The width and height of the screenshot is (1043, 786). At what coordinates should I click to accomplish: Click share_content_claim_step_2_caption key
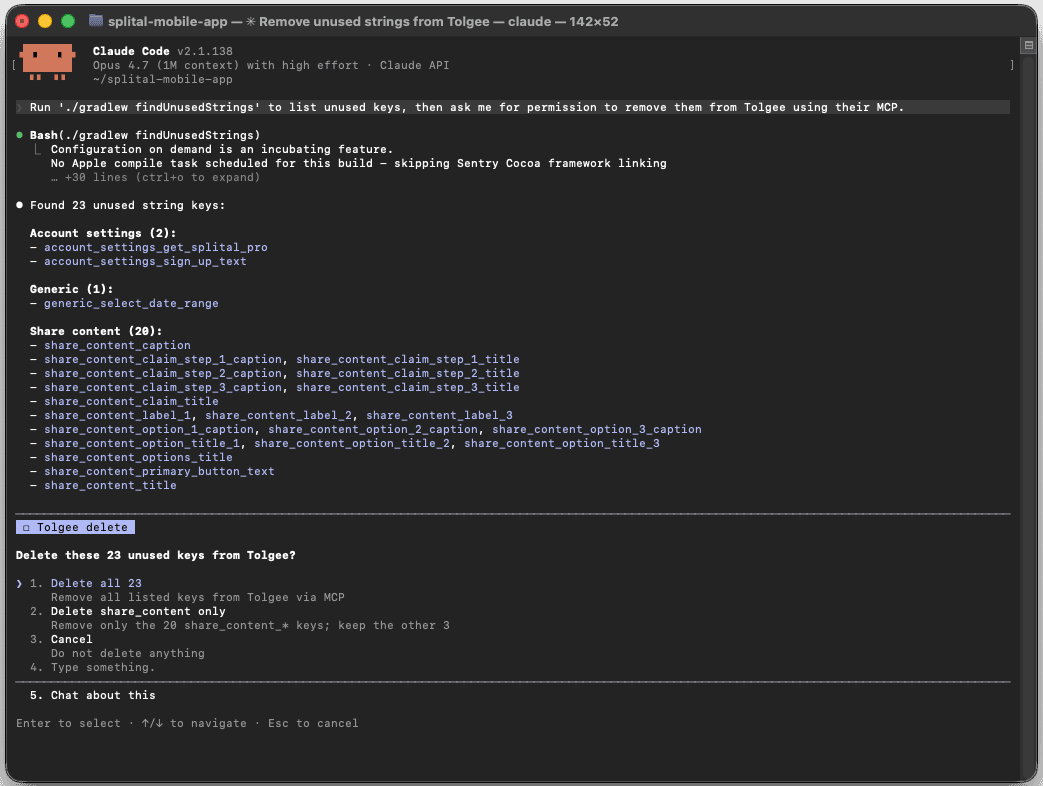163,373
